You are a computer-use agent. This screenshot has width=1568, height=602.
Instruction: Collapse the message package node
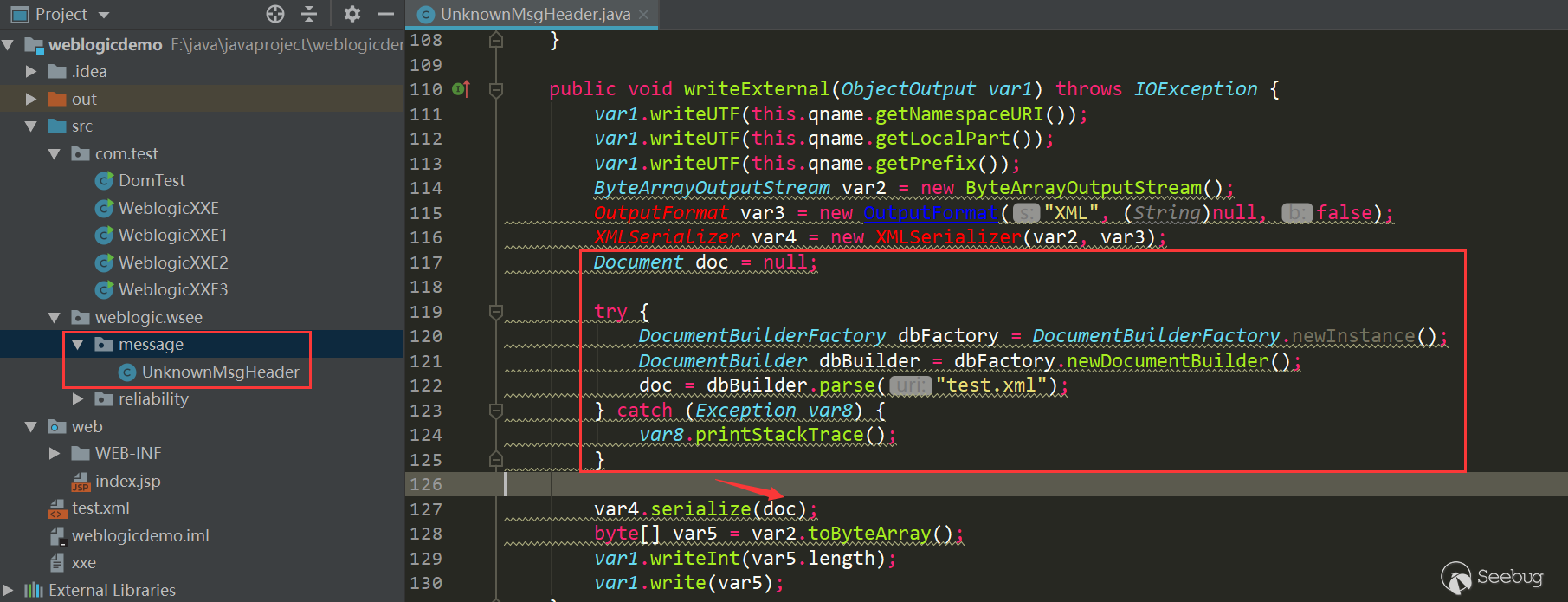click(x=78, y=345)
